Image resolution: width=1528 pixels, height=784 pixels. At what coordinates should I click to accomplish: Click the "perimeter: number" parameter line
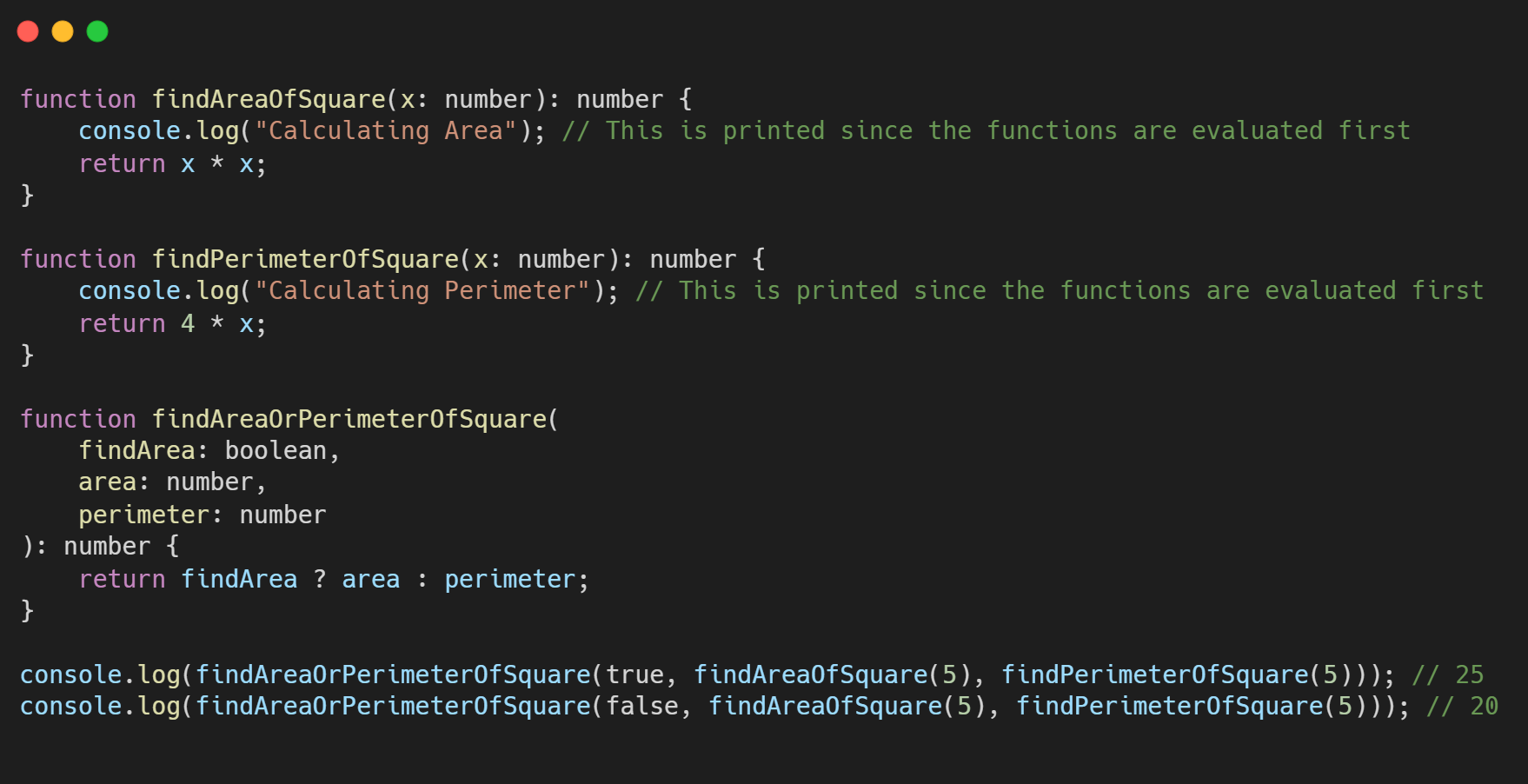(x=202, y=515)
